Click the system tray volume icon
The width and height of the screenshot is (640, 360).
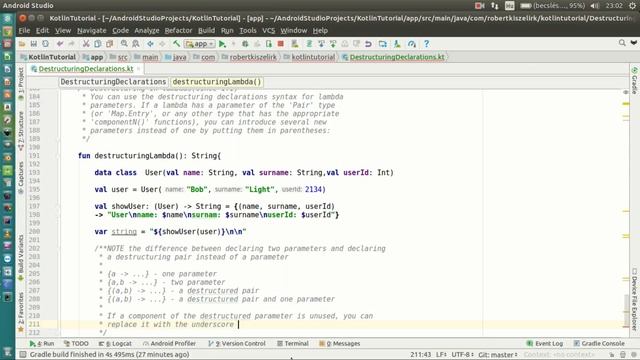595,6
